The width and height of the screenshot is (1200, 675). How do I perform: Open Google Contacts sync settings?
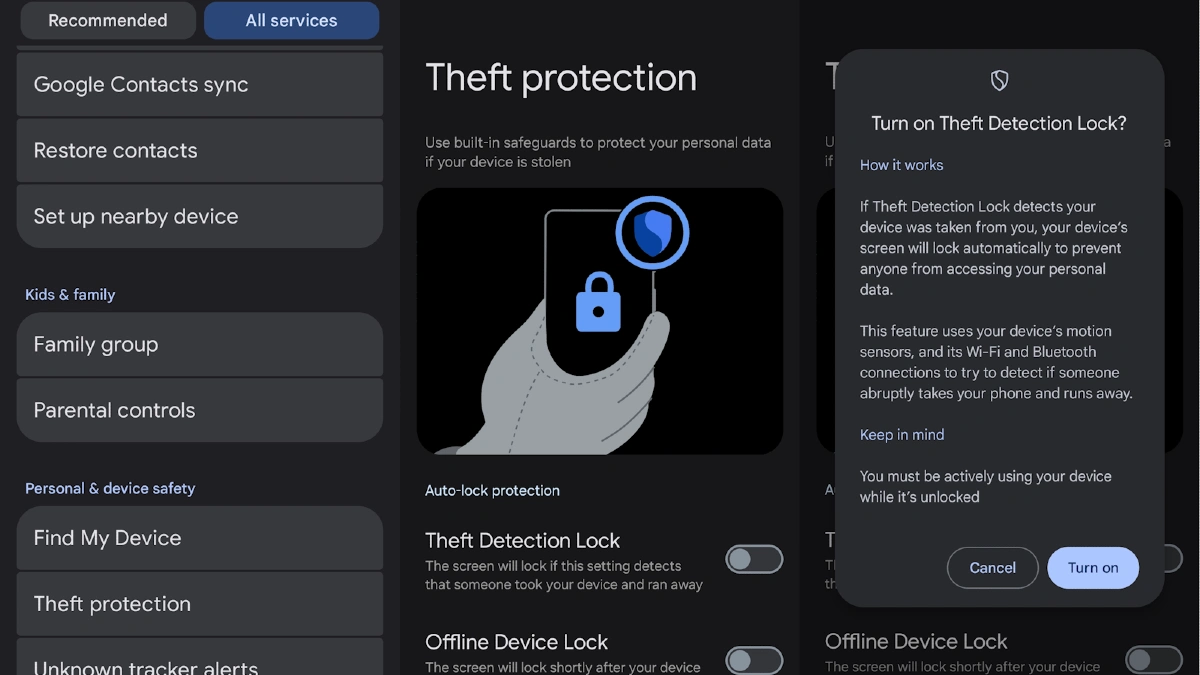199,85
